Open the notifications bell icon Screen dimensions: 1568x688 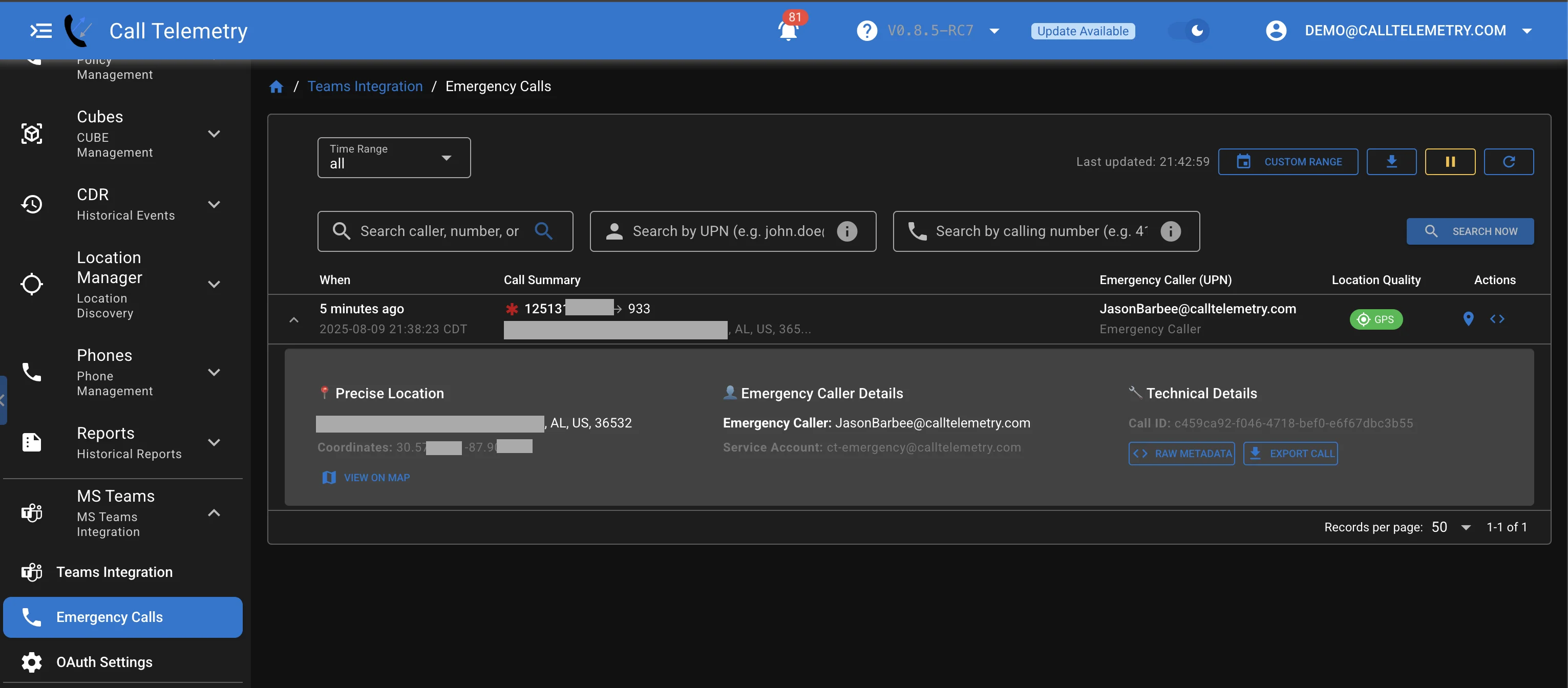[x=788, y=30]
